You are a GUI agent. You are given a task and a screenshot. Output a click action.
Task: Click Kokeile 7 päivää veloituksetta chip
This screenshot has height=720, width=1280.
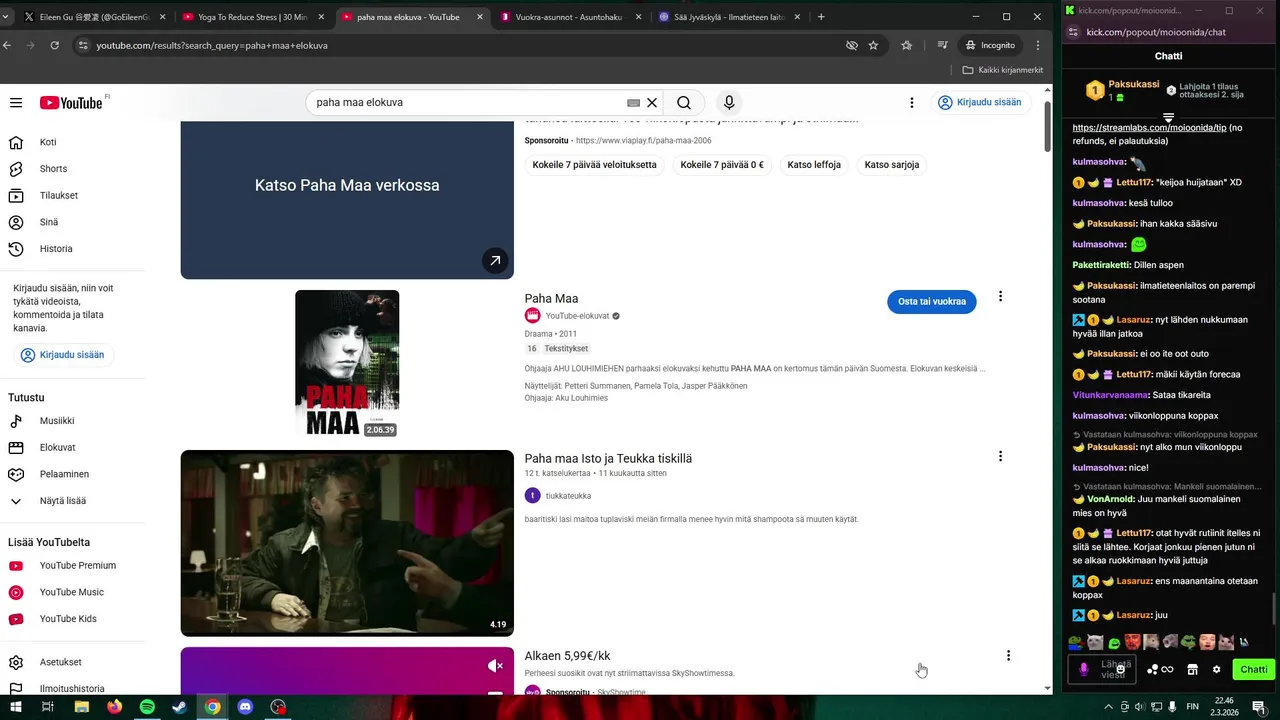click(x=594, y=165)
